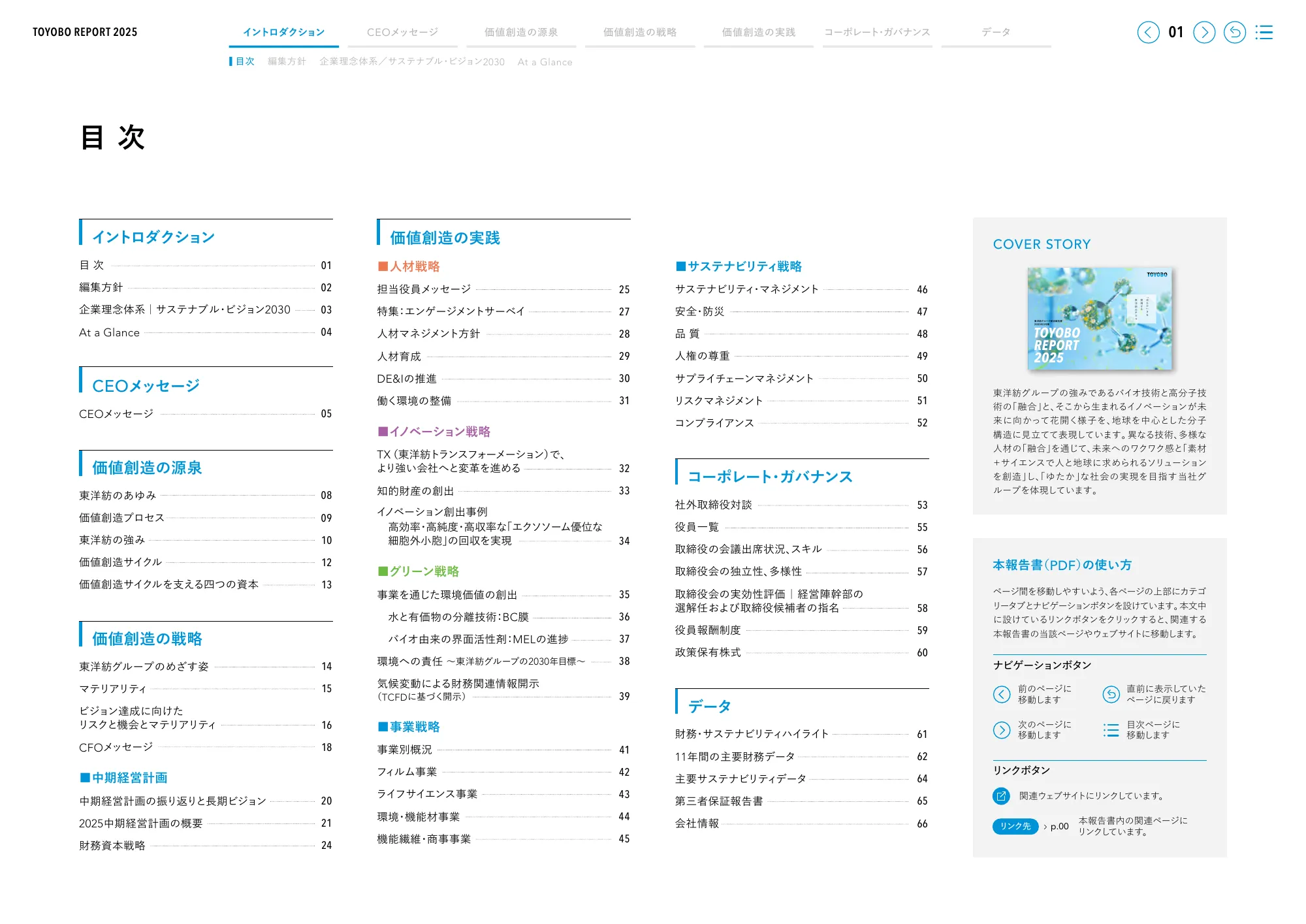Click the return-to-last-viewed-page icon
1306x924 pixels.
tap(1235, 31)
